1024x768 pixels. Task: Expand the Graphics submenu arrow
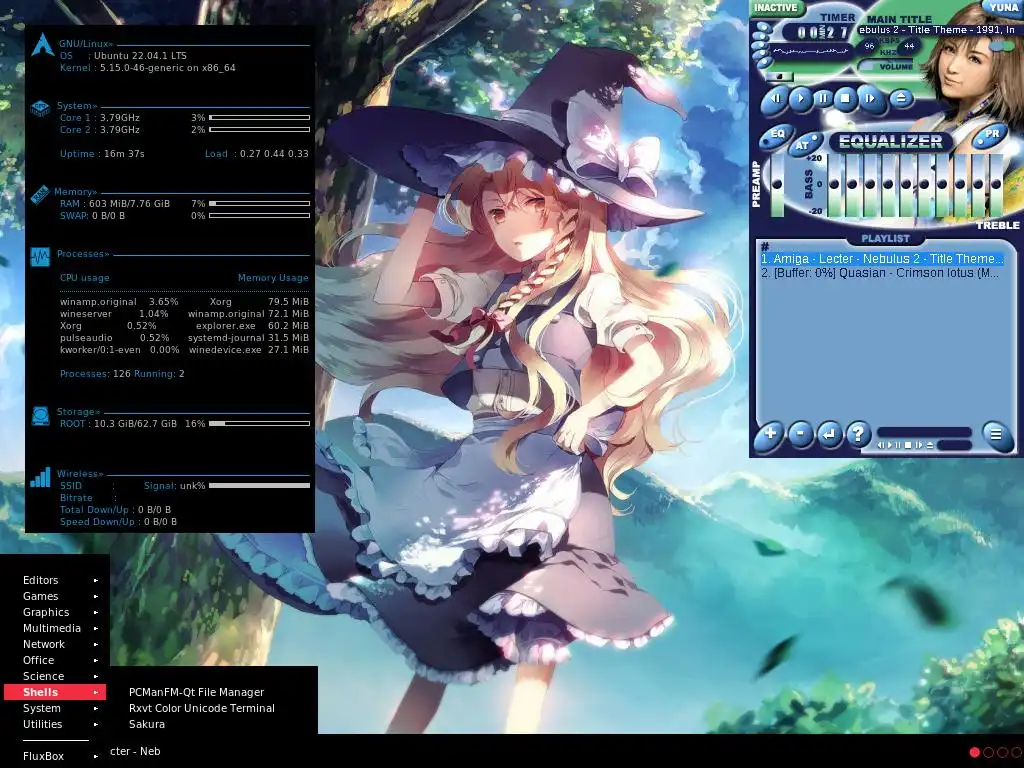pos(96,612)
